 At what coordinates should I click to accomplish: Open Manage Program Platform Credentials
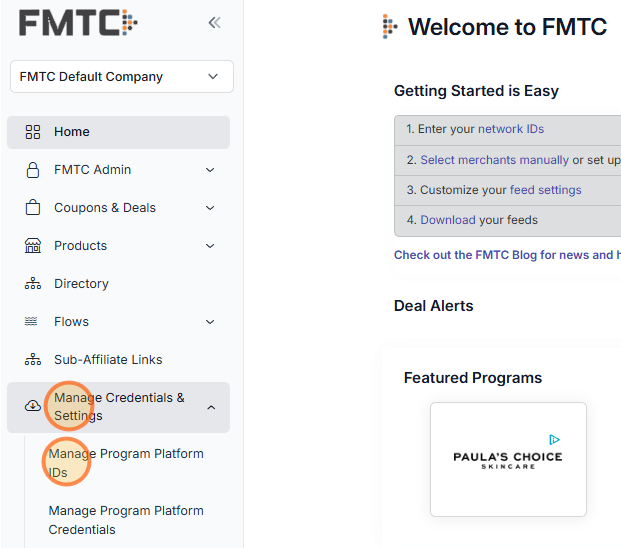(126, 520)
